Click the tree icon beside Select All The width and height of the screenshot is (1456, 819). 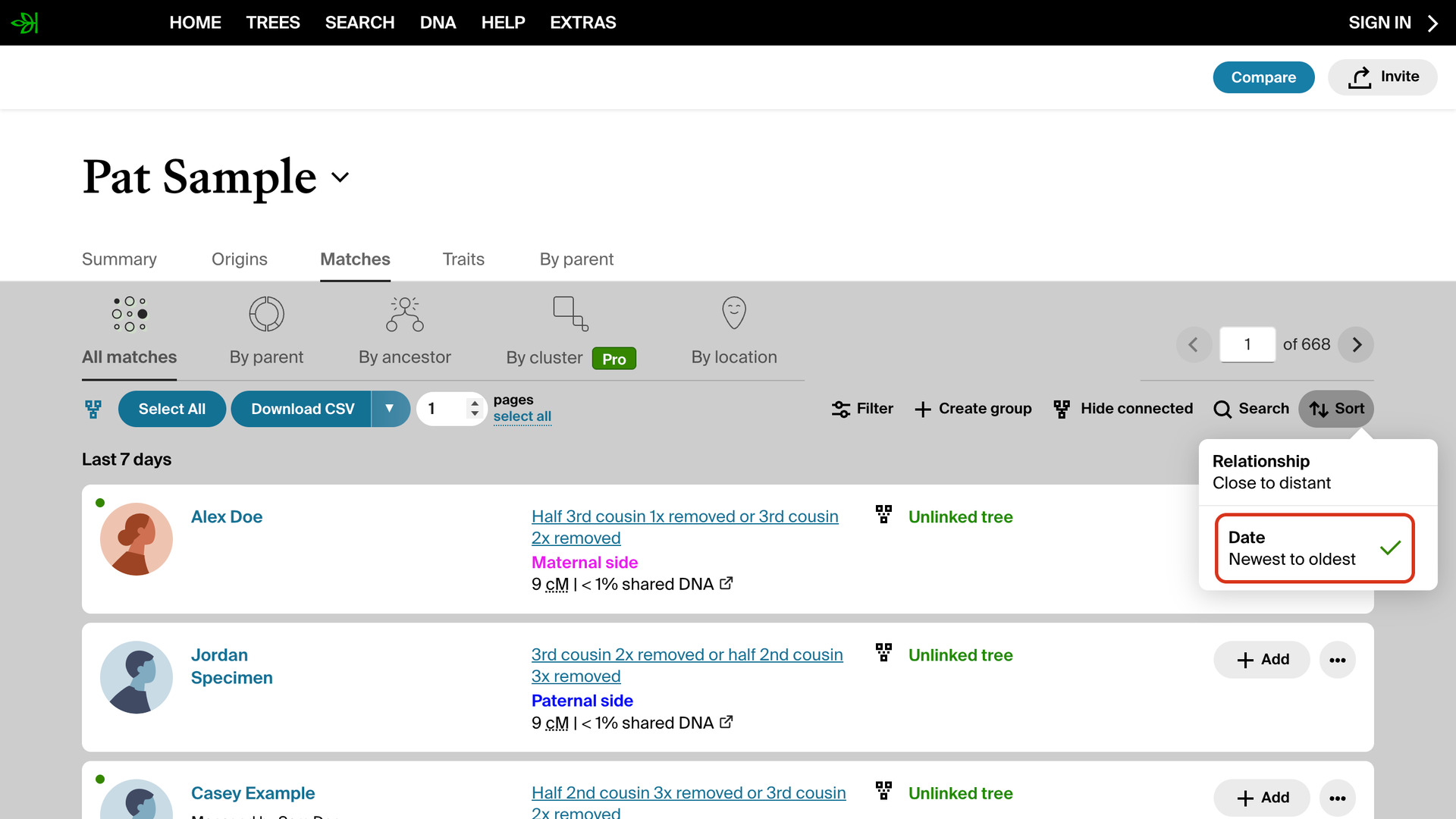93,409
